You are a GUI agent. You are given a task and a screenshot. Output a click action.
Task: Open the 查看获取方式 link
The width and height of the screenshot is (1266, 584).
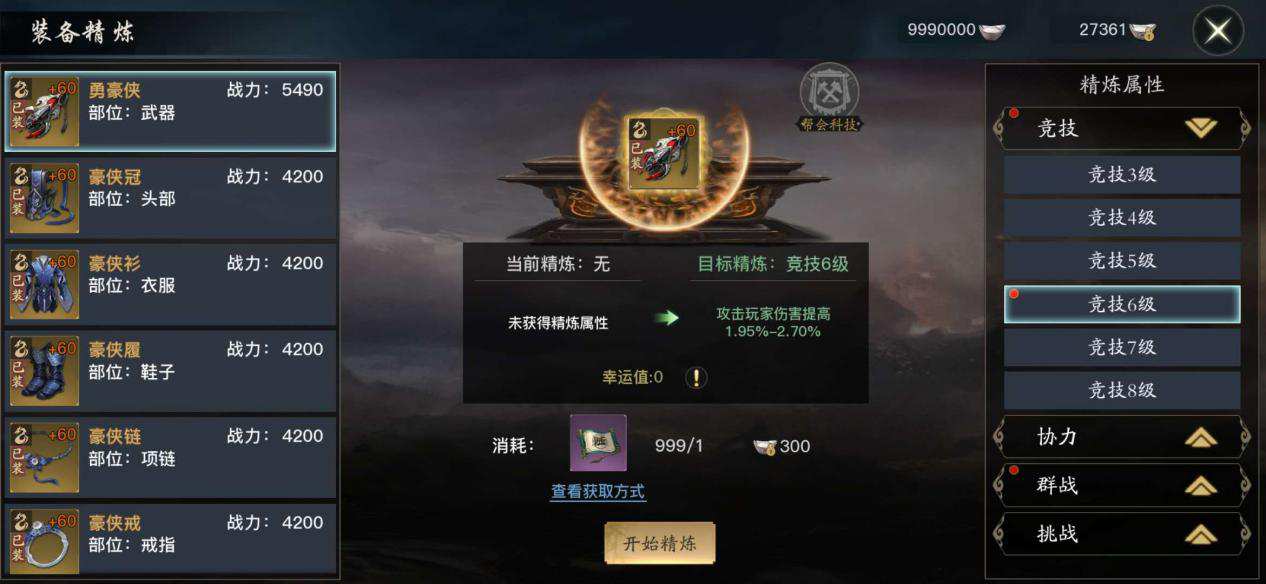pyautogui.click(x=598, y=492)
